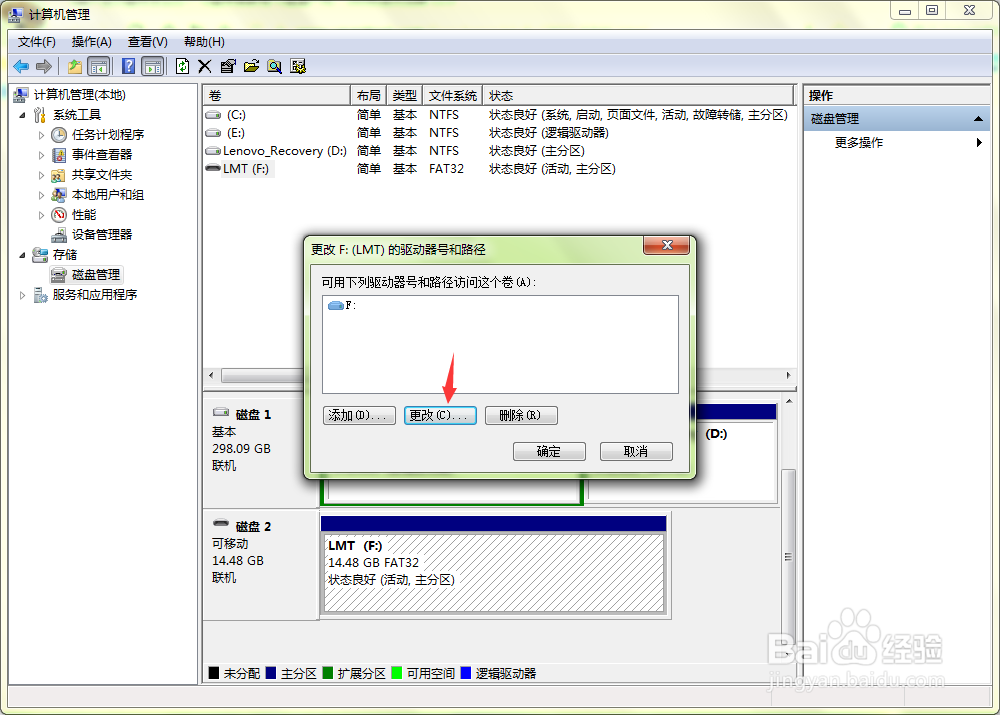This screenshot has height=715, width=1000.
Task: Click the Status (状态) column header
Action: [638, 96]
